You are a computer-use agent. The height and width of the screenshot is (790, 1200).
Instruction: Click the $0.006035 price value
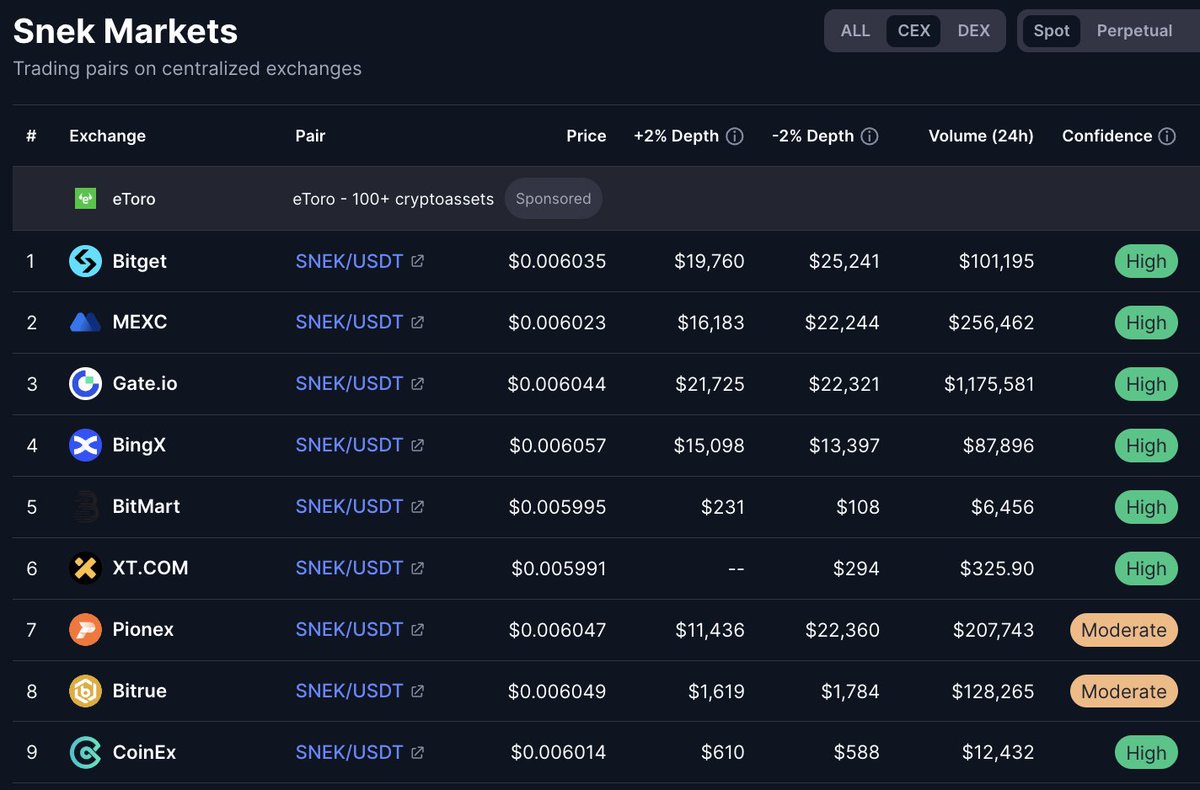[557, 261]
